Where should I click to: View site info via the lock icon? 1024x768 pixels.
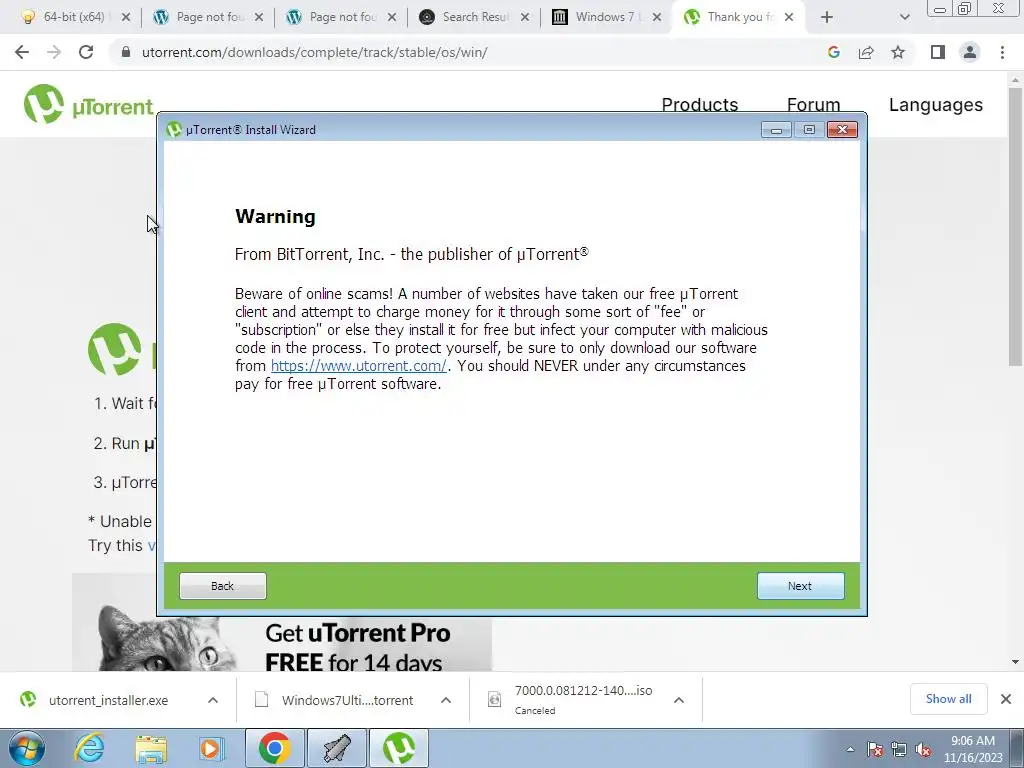(x=126, y=52)
